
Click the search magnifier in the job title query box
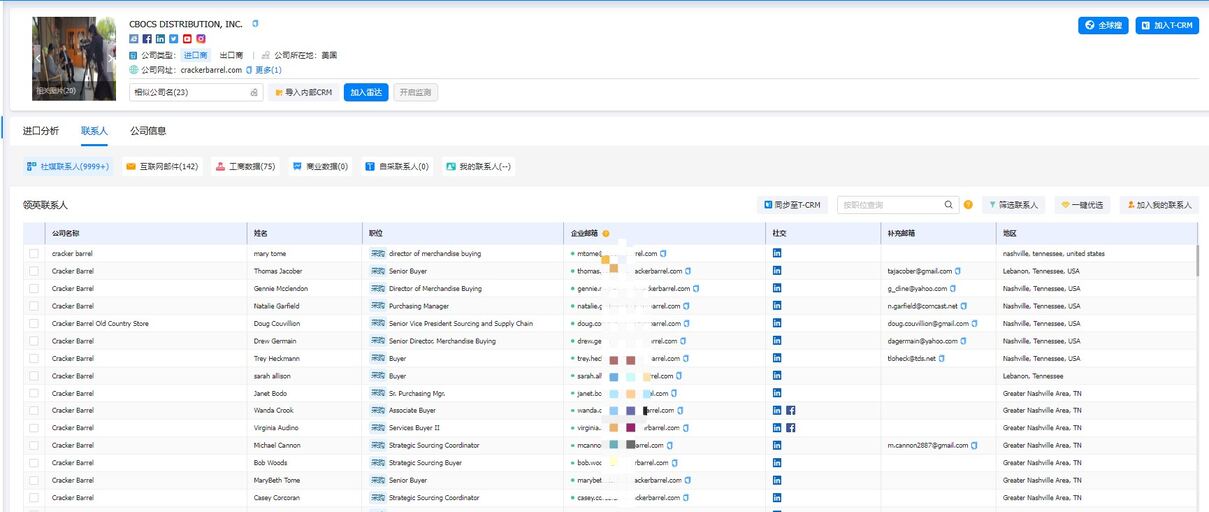click(x=949, y=205)
